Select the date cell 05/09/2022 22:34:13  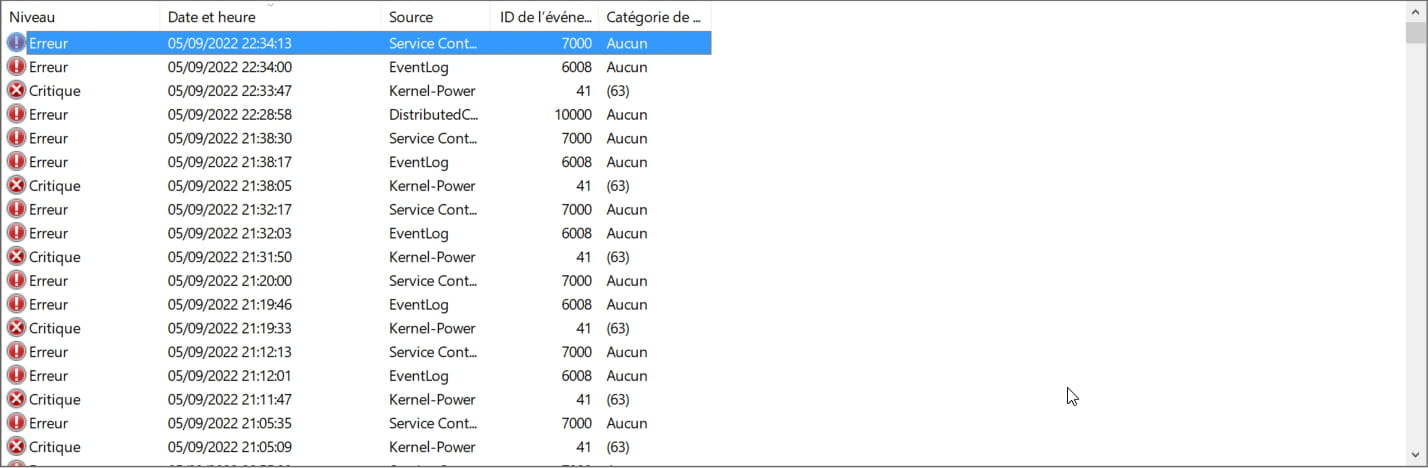point(229,43)
